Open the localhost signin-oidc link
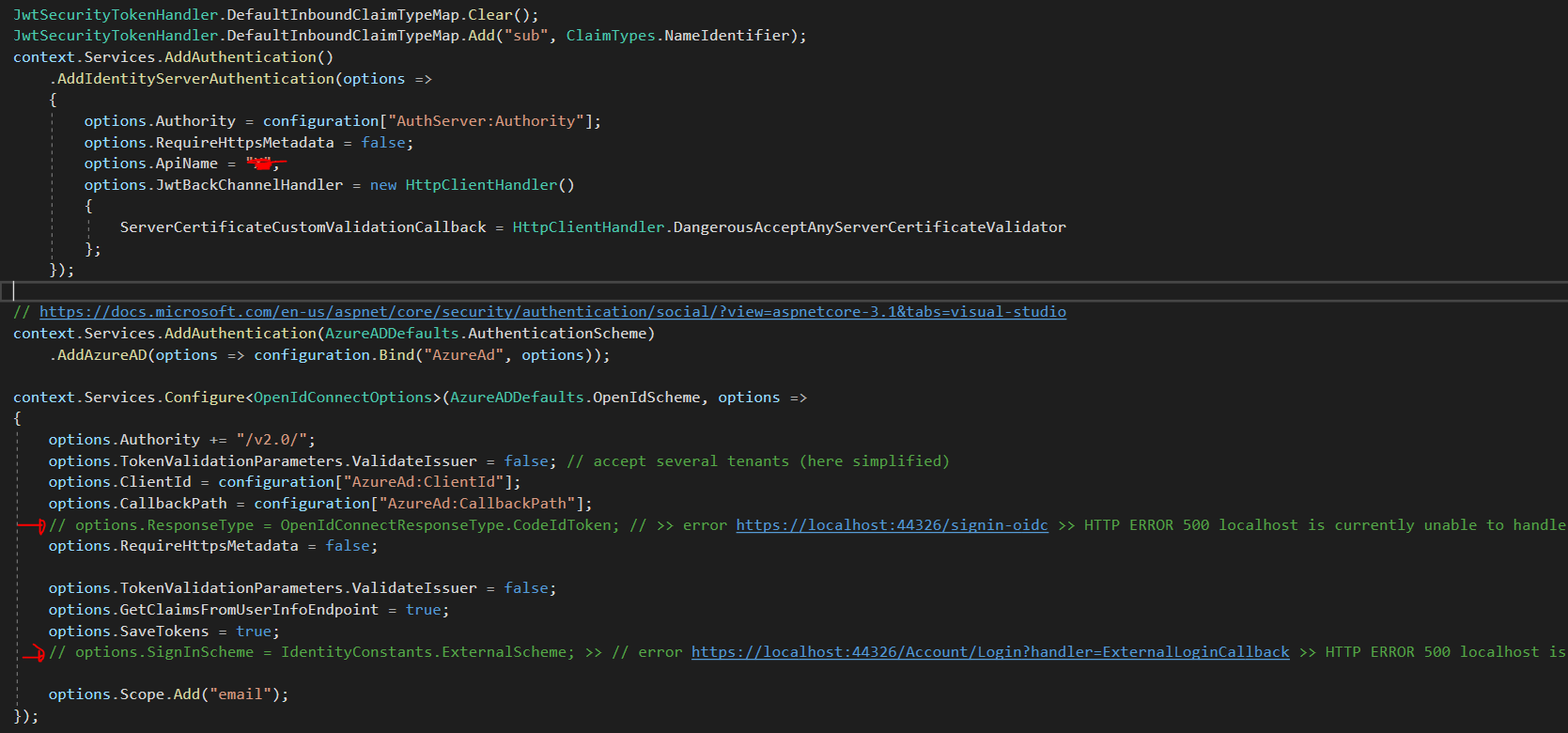Viewport: 1568px width, 733px height. point(891,525)
